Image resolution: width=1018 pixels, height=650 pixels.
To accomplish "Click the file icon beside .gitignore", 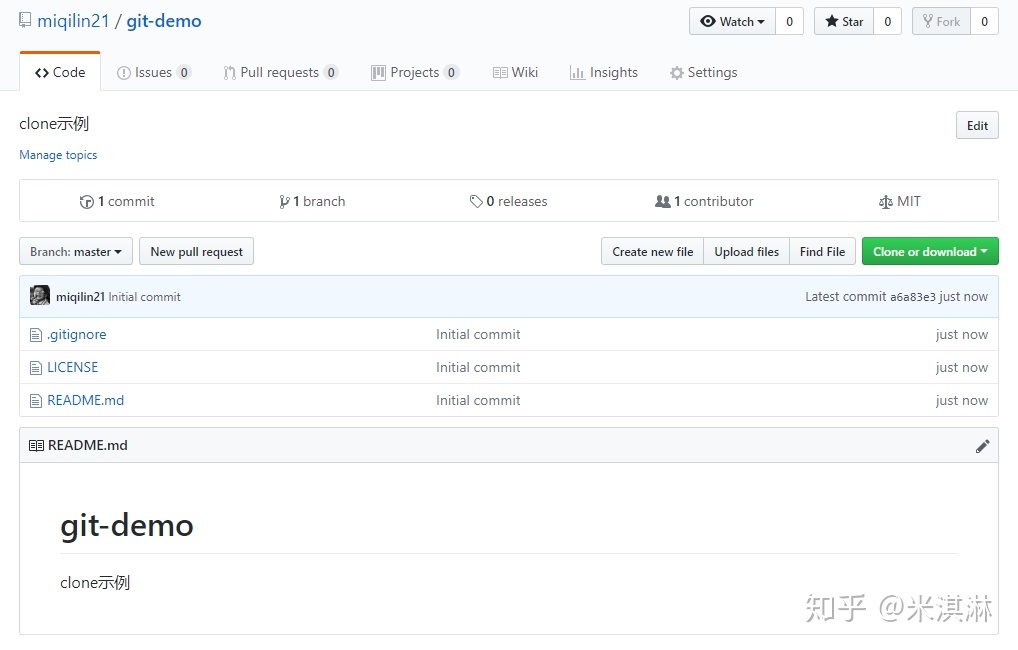I will click(x=36, y=335).
